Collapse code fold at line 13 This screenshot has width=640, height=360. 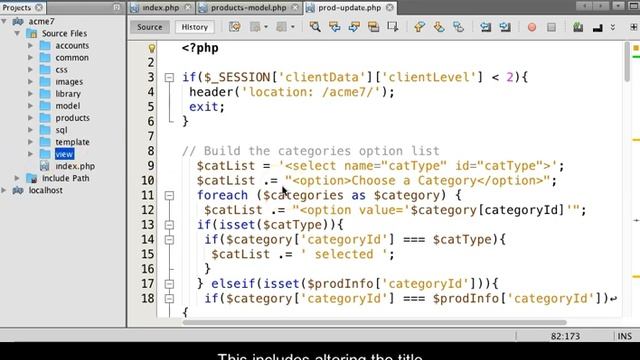click(x=169, y=225)
